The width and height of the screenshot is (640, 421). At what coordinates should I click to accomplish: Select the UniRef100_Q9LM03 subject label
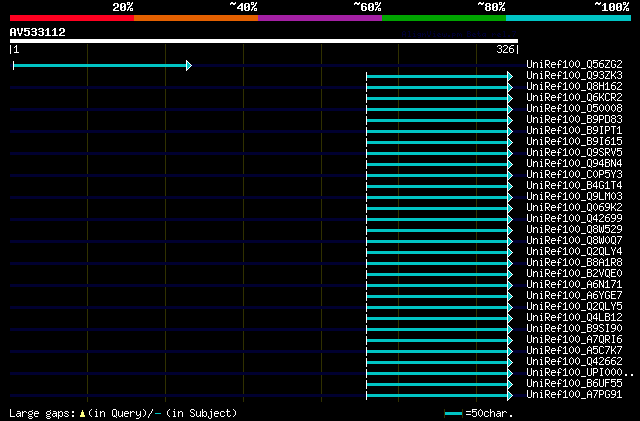[574, 196]
